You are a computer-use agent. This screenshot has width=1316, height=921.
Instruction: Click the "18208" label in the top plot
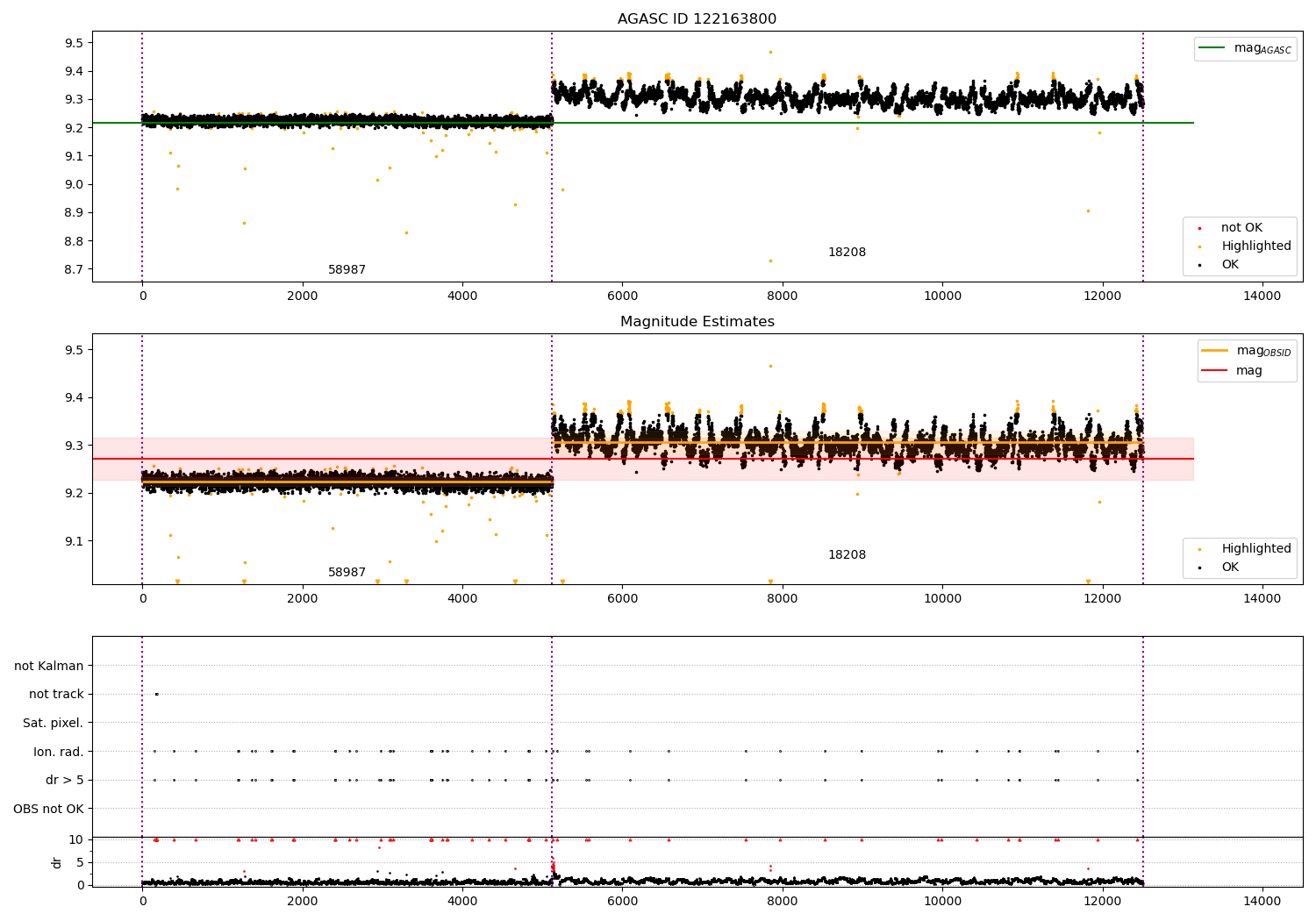[847, 253]
